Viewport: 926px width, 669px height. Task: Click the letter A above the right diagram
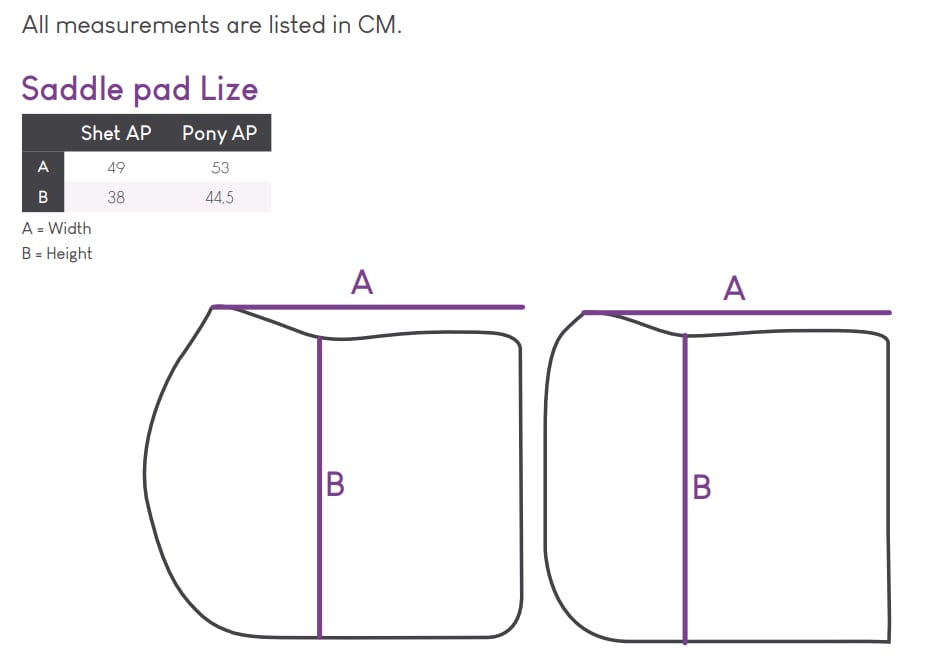(x=734, y=289)
